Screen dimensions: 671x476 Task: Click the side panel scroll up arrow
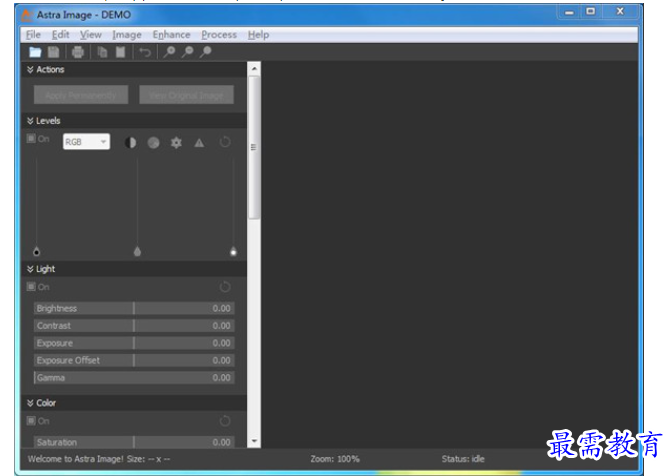tap(254, 68)
